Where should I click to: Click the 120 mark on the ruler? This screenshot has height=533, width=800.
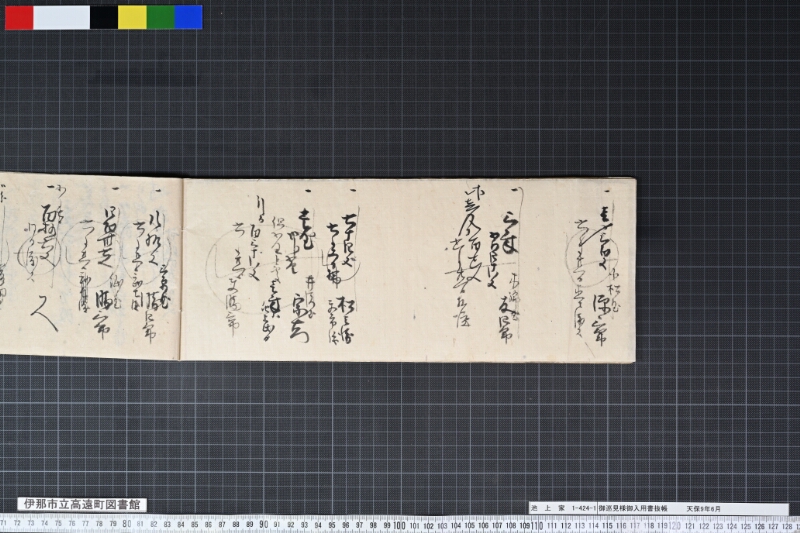click(x=674, y=525)
